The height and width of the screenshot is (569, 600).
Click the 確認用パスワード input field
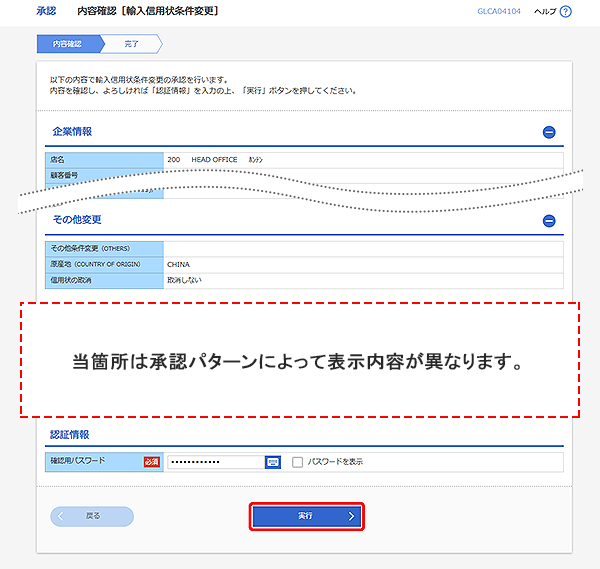click(216, 462)
